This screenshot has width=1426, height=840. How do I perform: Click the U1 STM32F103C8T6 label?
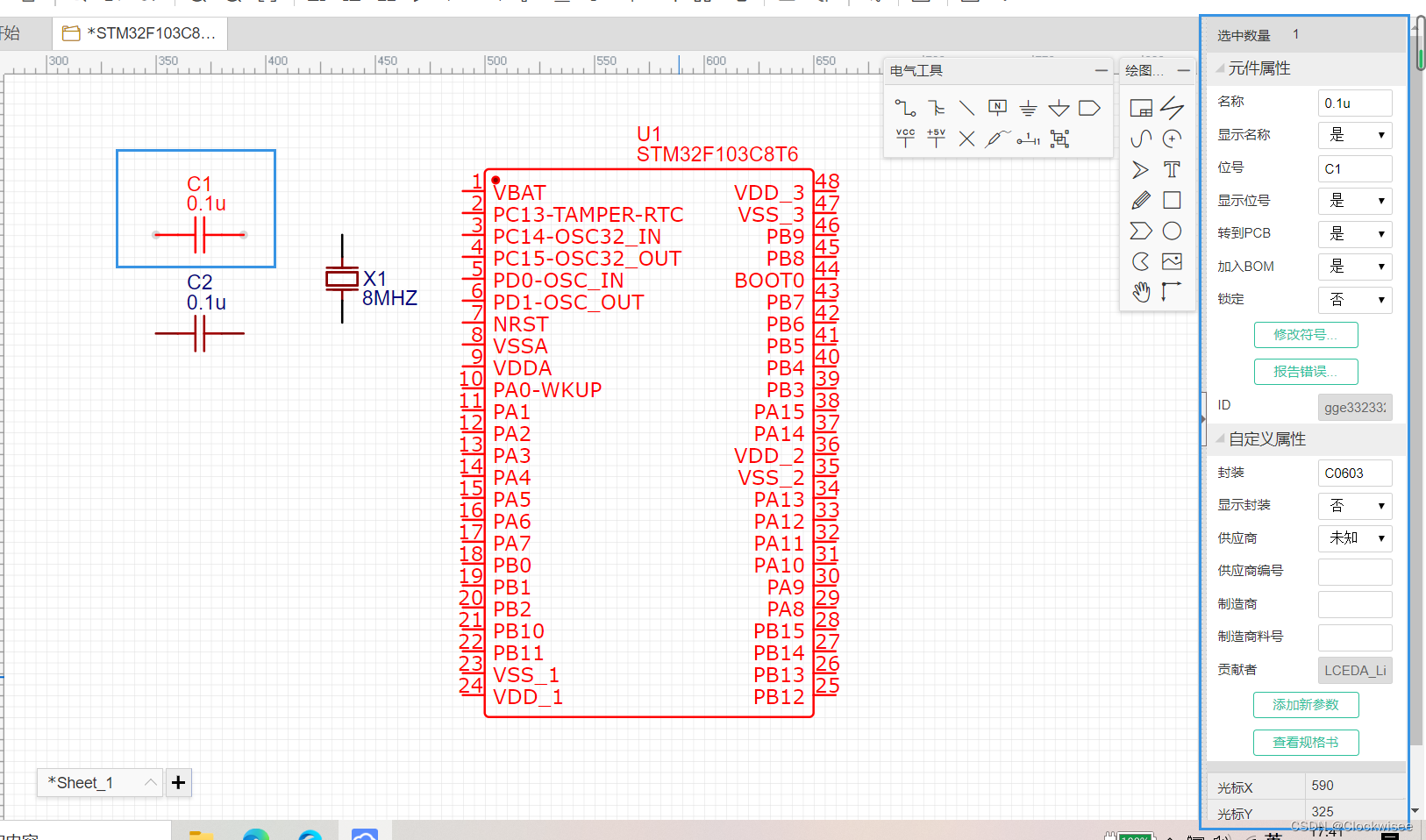point(717,144)
